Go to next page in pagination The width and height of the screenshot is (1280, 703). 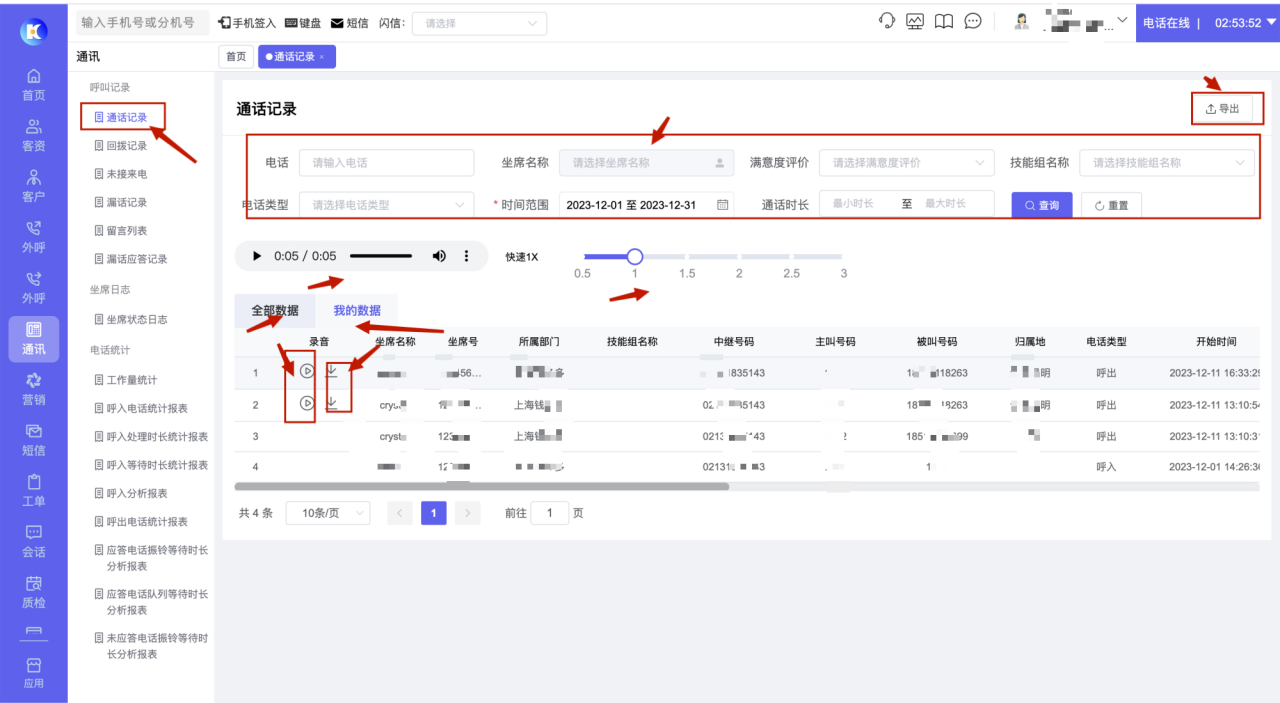pos(467,513)
